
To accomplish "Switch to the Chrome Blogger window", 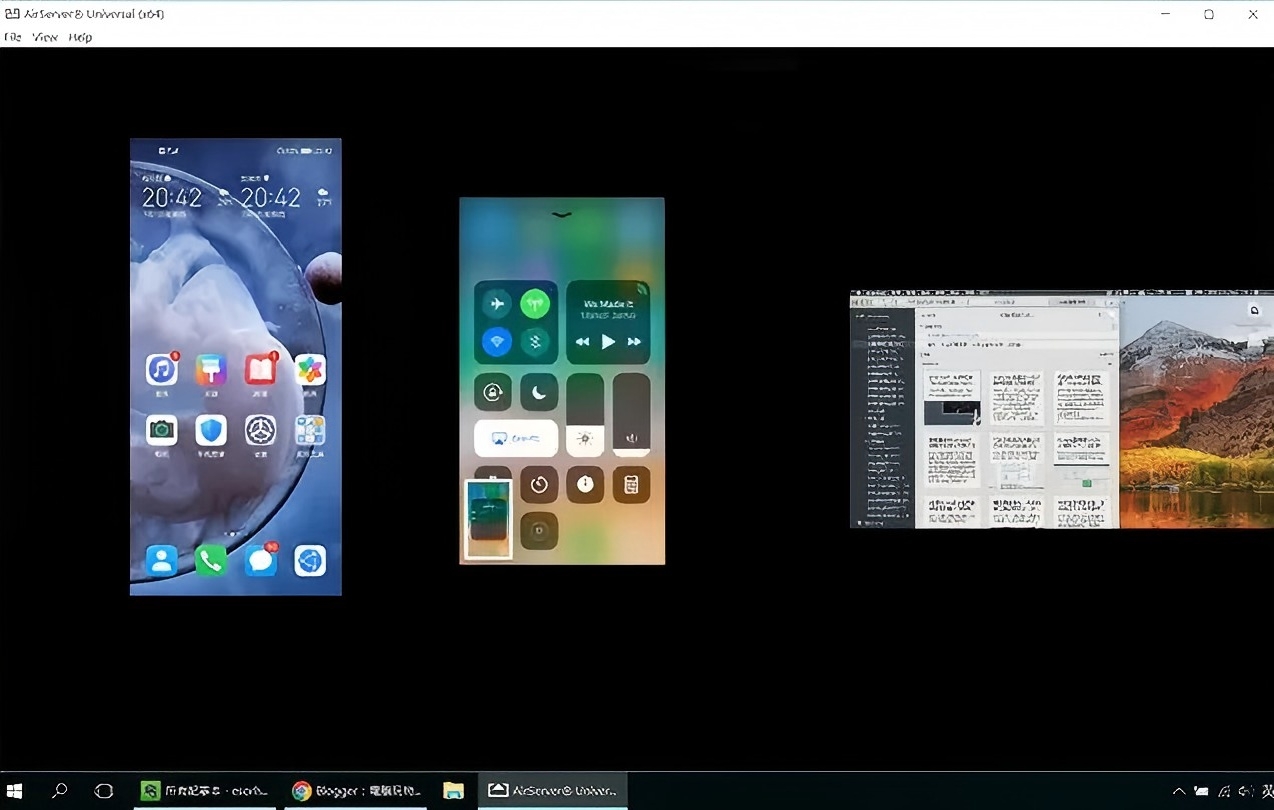I will 356,790.
